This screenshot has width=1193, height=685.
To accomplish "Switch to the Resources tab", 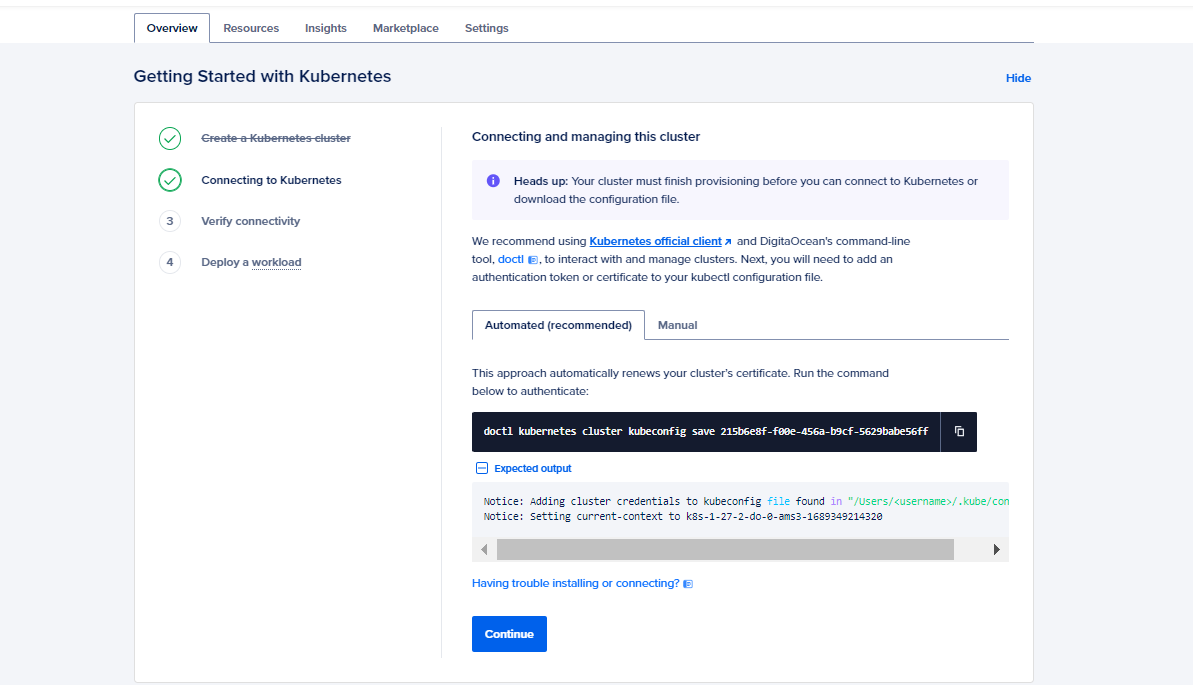I will (x=251, y=28).
